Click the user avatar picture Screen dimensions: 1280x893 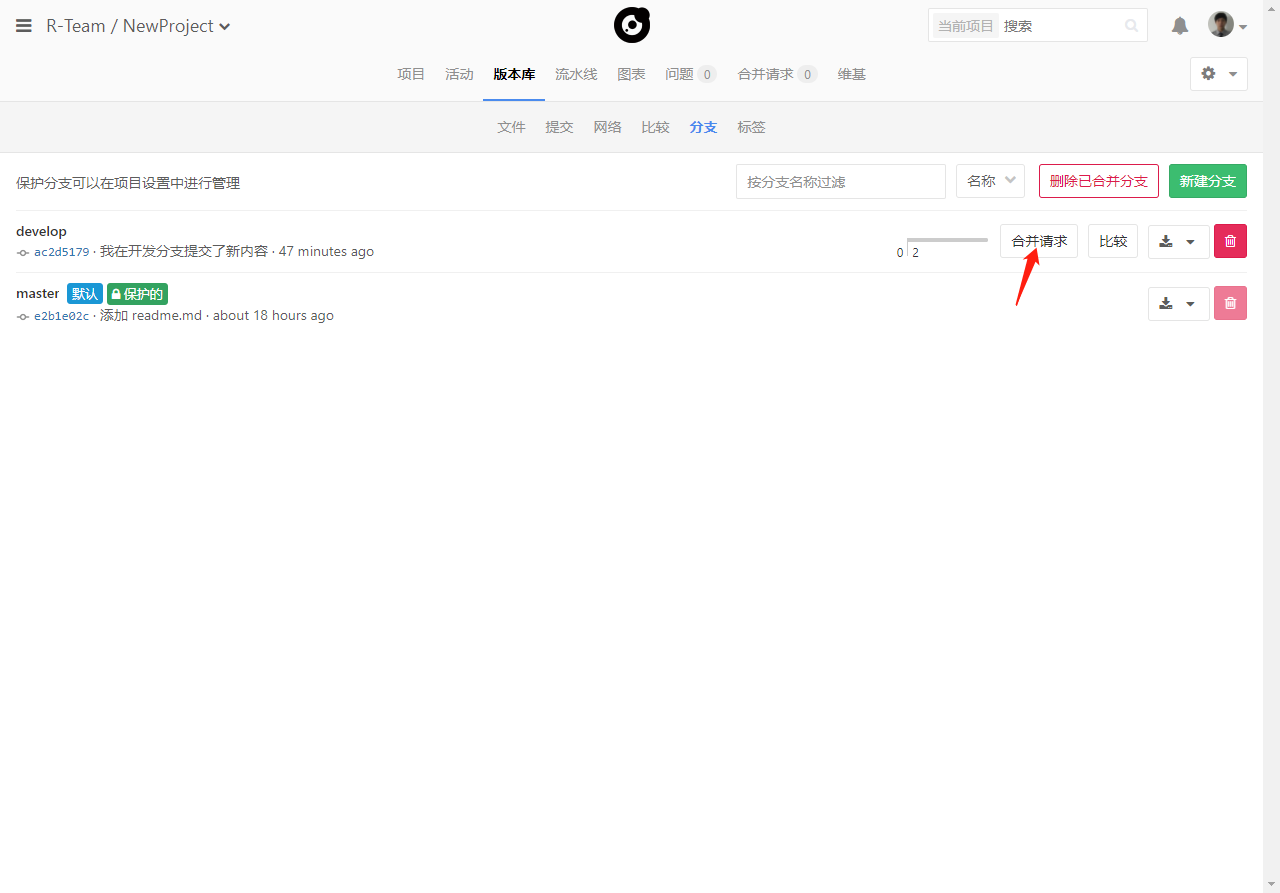coord(1220,25)
